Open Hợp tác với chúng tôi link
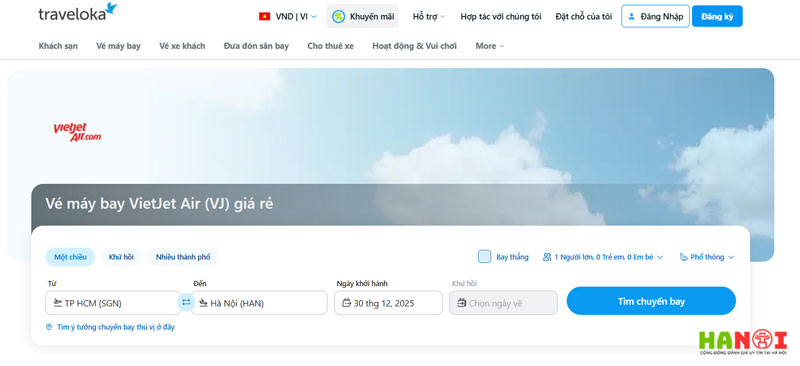 coord(501,16)
